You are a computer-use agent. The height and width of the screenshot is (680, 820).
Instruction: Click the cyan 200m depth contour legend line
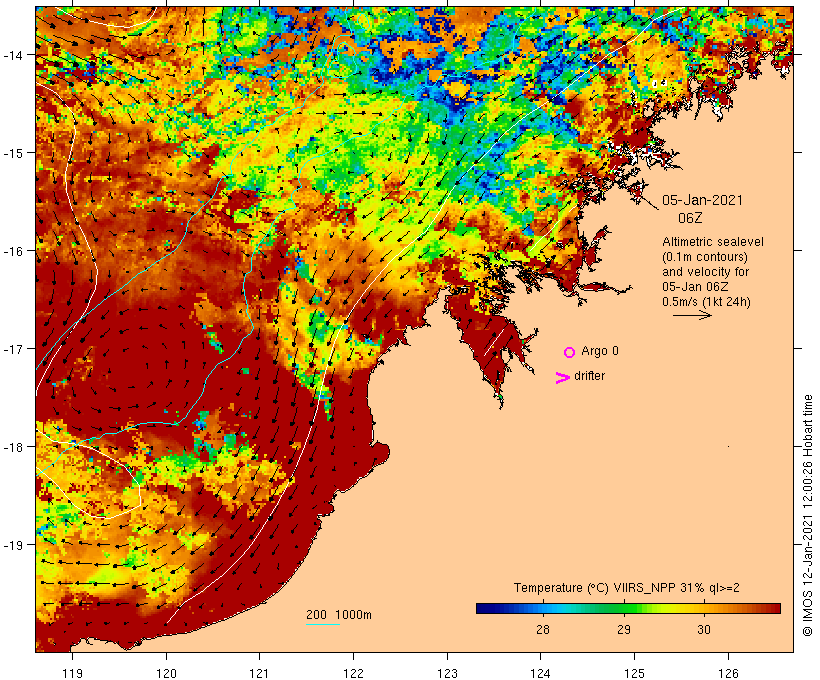pos(323,624)
